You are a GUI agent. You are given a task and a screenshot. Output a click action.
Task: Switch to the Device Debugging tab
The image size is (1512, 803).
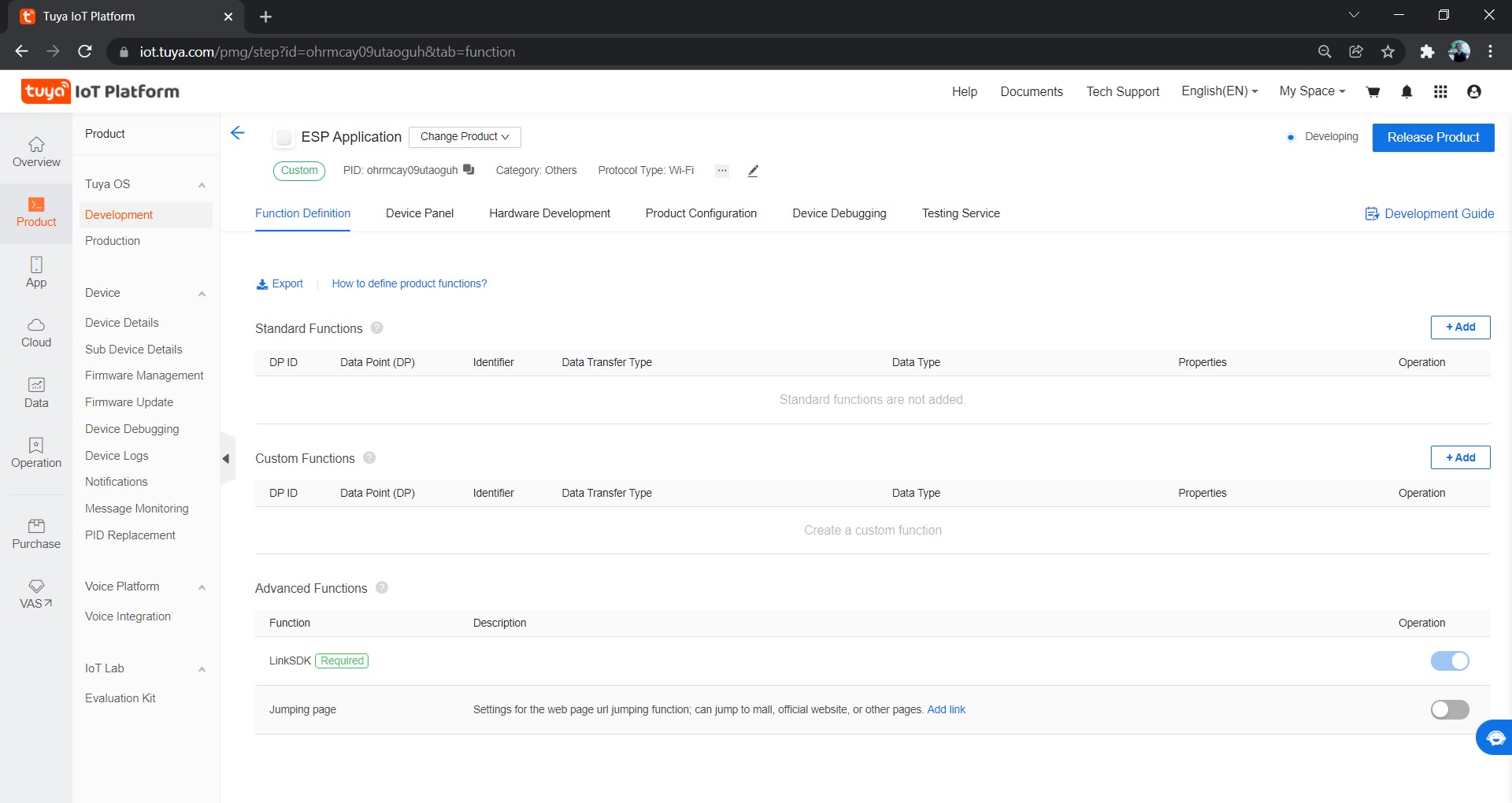839,213
